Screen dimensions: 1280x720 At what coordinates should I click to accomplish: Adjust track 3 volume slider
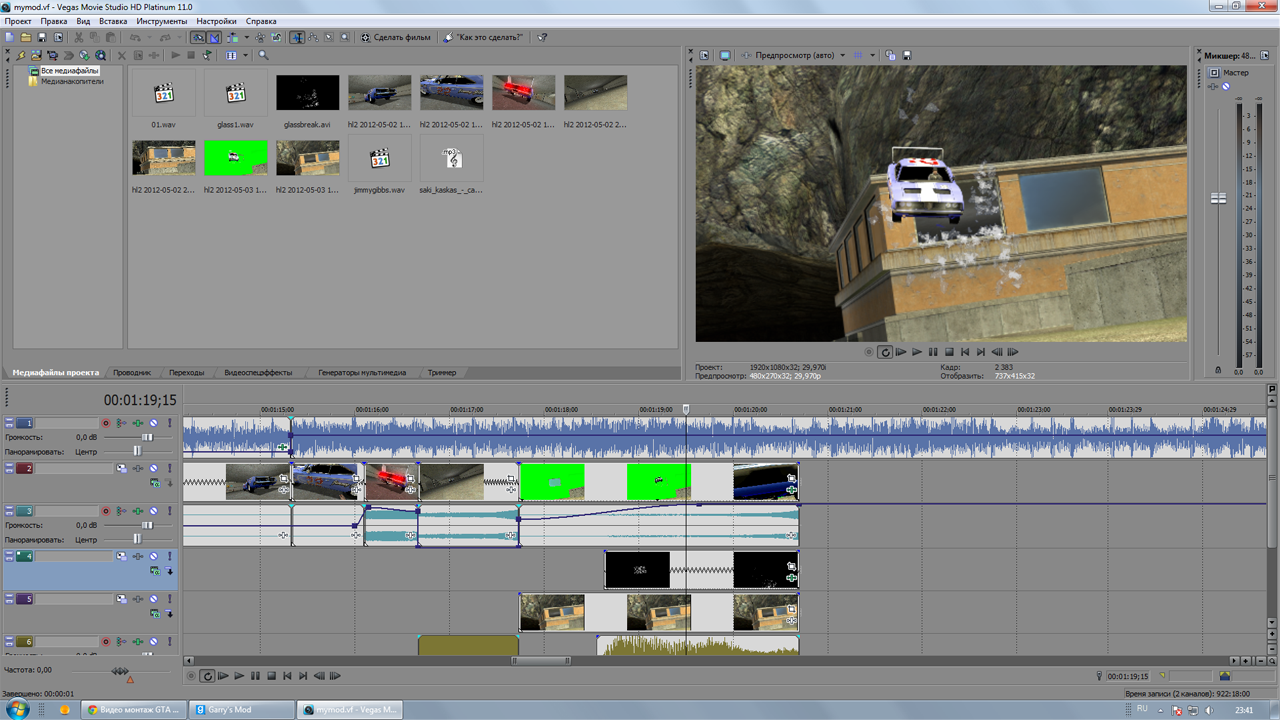[x=148, y=525]
